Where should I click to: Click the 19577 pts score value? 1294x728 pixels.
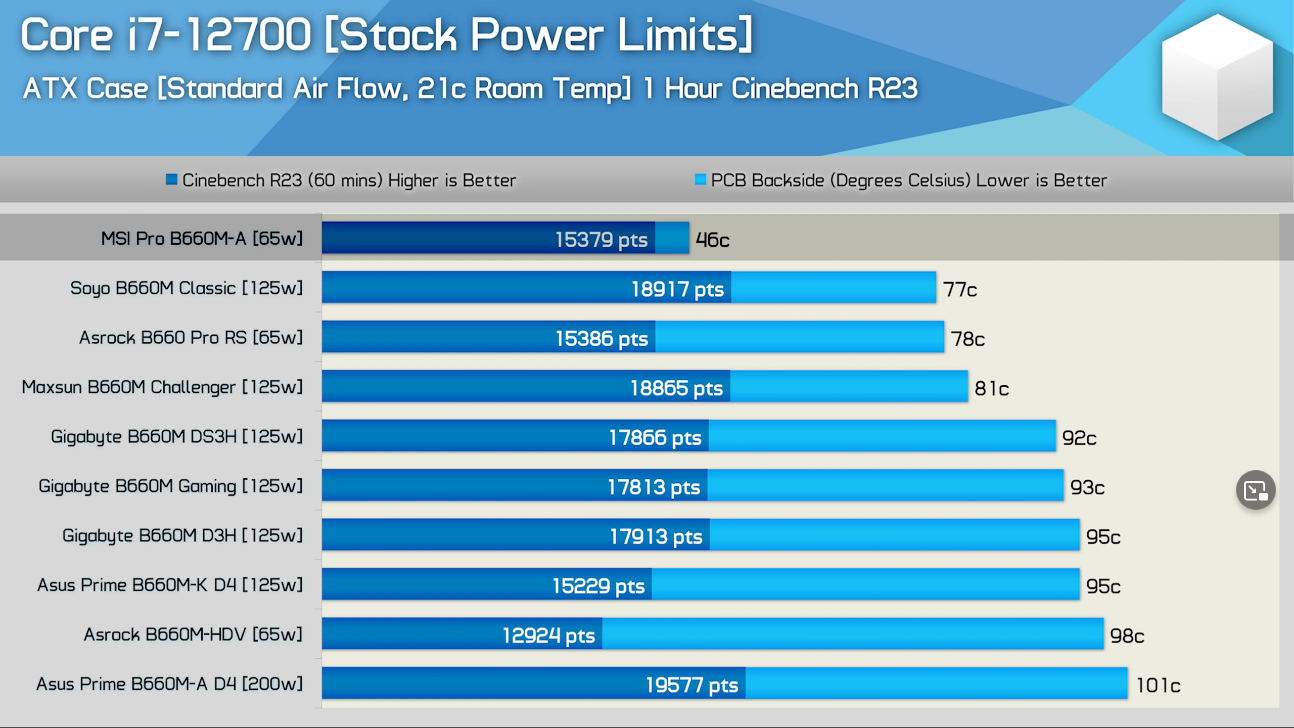click(x=692, y=685)
